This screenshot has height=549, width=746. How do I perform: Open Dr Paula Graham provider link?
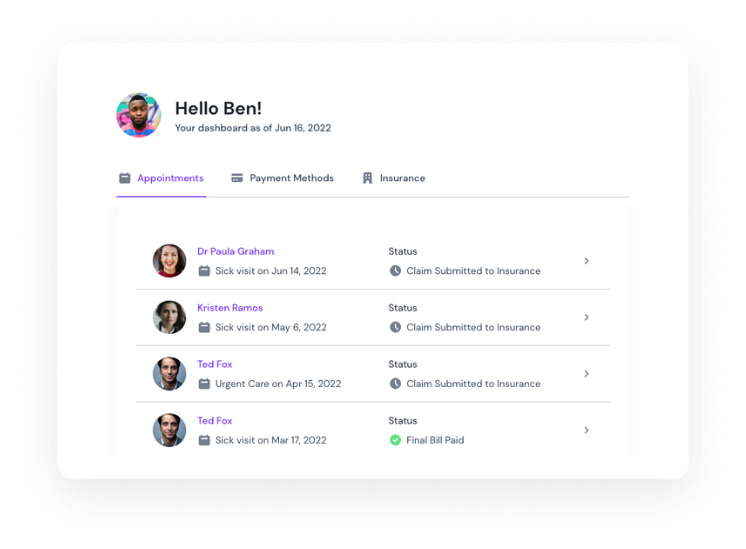pos(236,251)
